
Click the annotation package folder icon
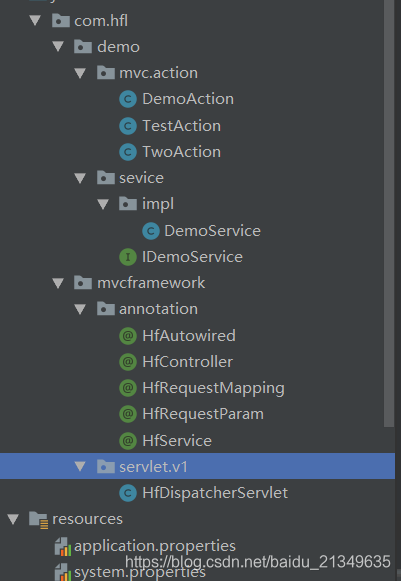point(106,309)
